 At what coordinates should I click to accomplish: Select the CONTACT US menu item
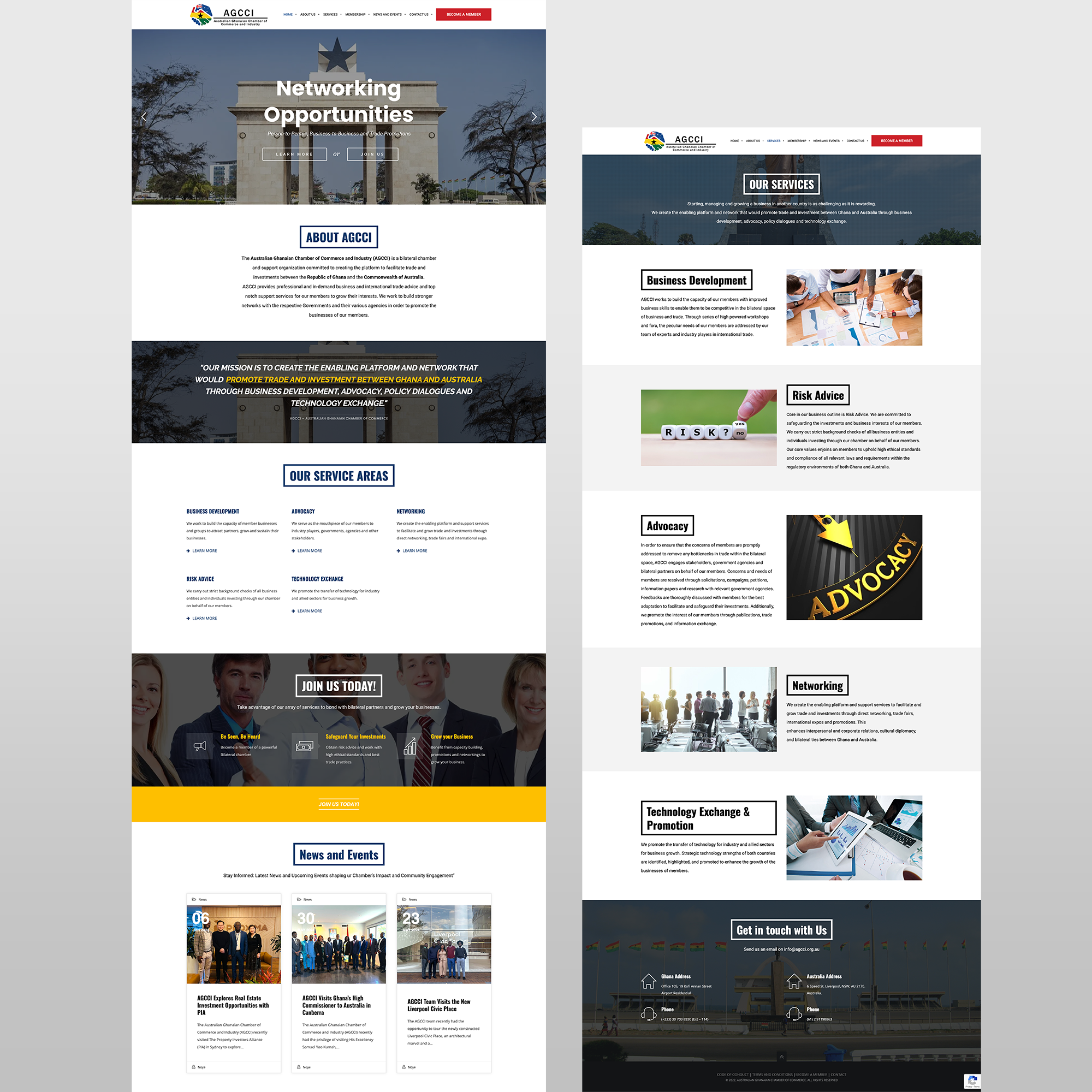tap(421, 14)
